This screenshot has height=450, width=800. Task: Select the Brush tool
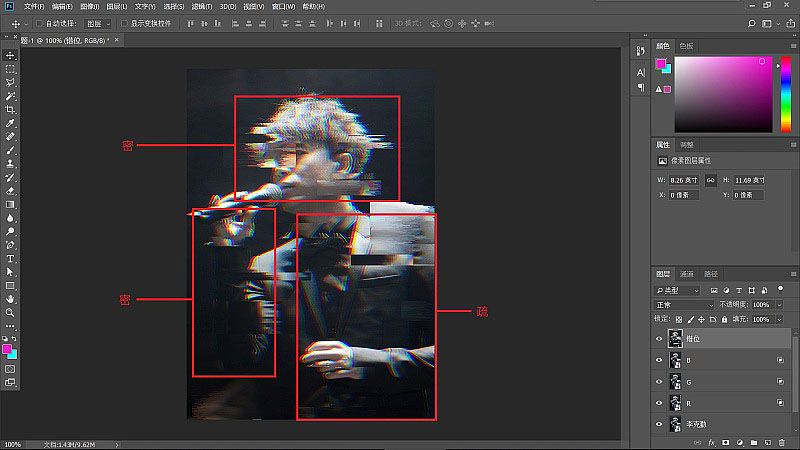coord(10,150)
